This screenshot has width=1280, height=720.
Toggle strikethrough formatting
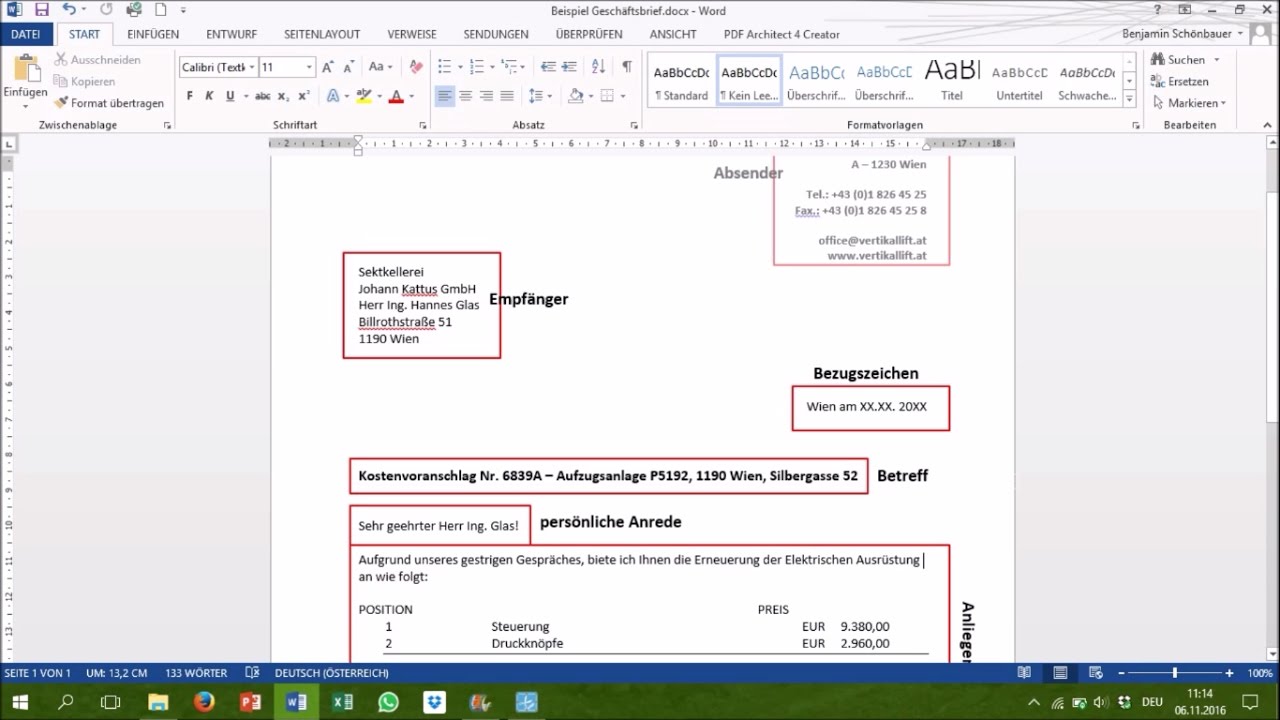coord(262,96)
